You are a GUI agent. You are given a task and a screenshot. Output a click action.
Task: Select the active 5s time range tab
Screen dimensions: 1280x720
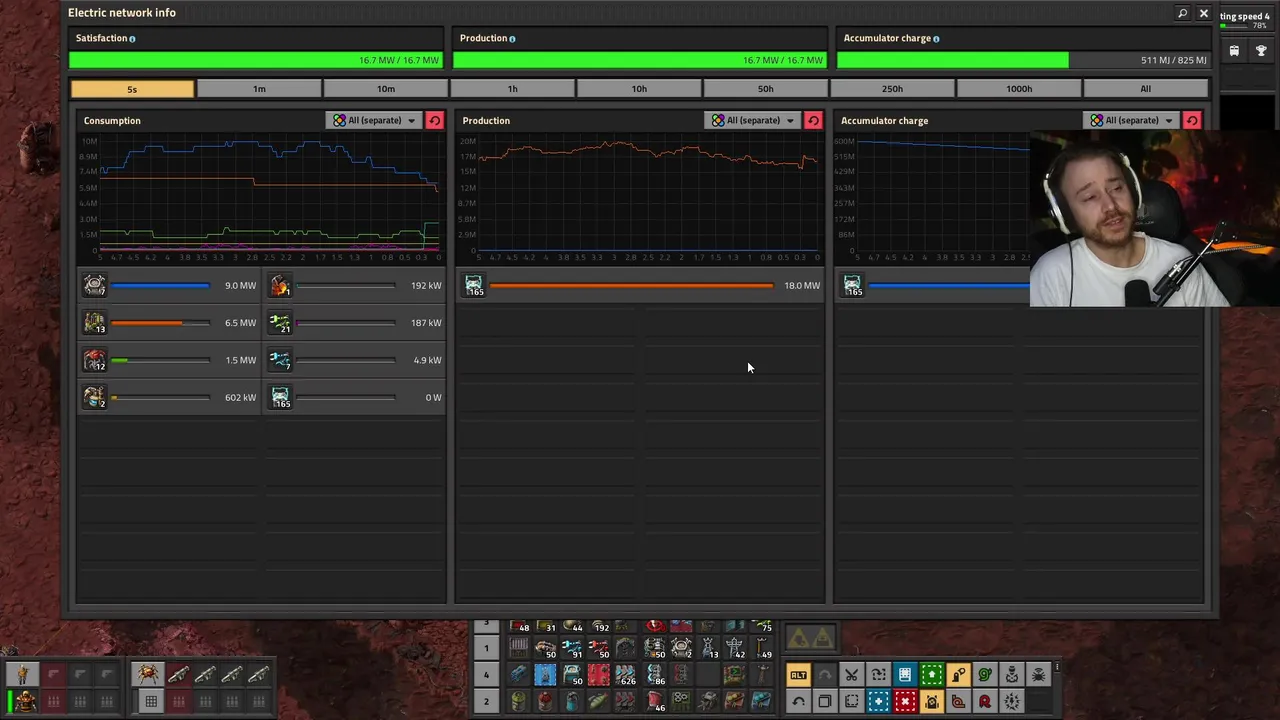coord(132,89)
